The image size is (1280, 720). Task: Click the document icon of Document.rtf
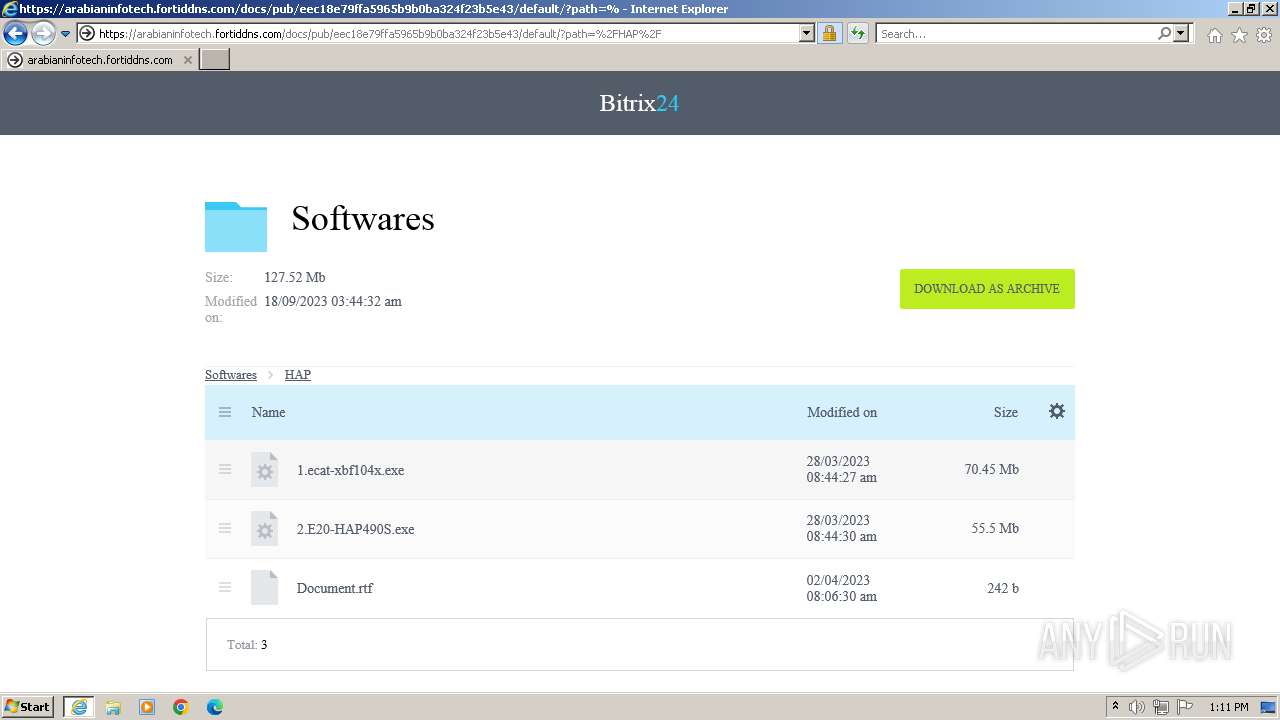[264, 587]
